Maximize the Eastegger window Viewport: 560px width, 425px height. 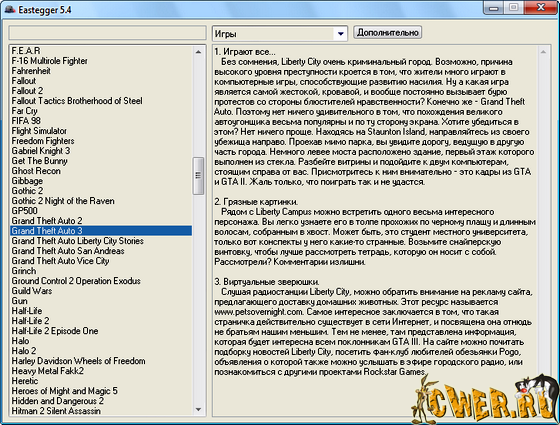coord(514,8)
